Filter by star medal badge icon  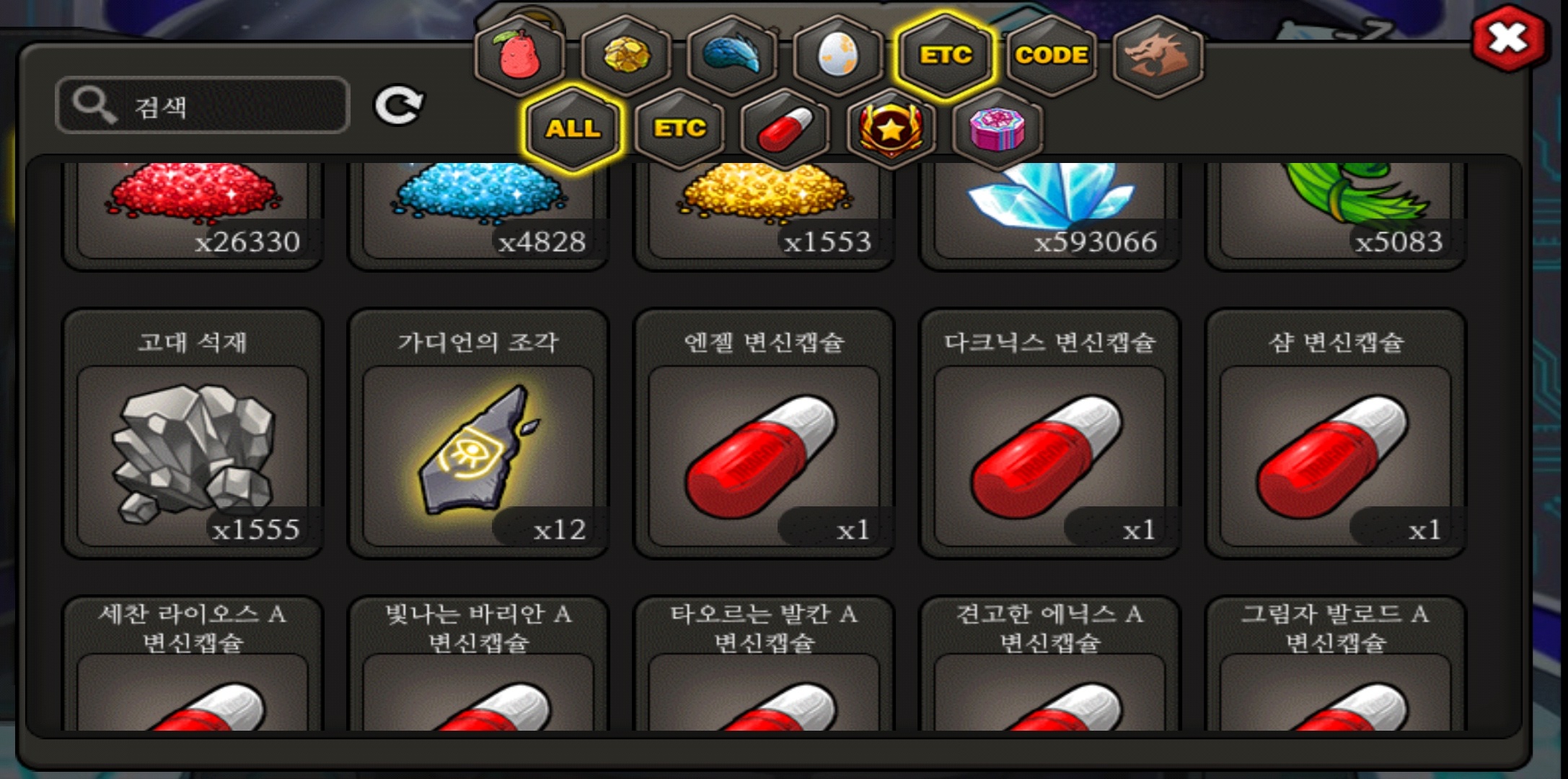891,129
